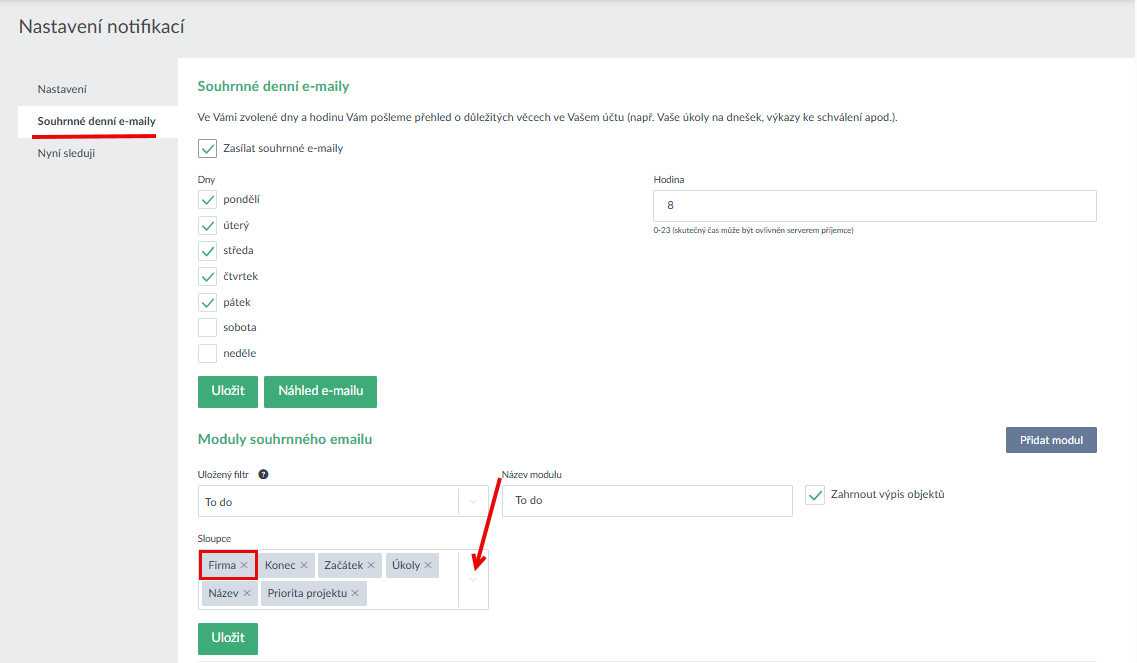Click the help icon next to Uložený filtr

pos(262,475)
